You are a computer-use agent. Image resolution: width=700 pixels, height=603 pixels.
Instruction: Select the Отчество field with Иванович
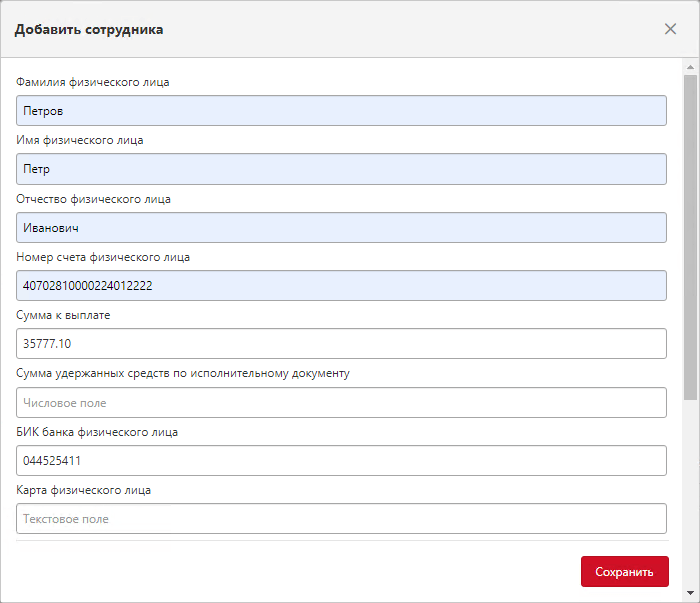(342, 228)
